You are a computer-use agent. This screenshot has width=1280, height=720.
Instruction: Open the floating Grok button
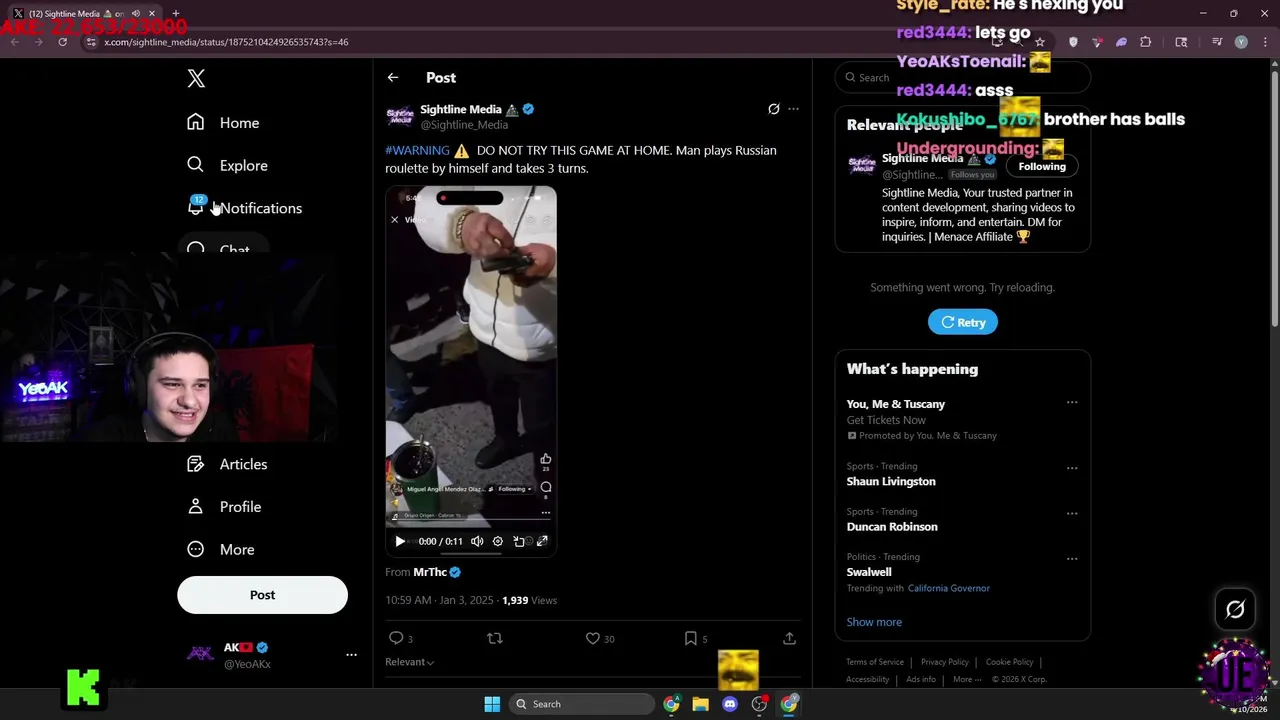[1235, 609]
